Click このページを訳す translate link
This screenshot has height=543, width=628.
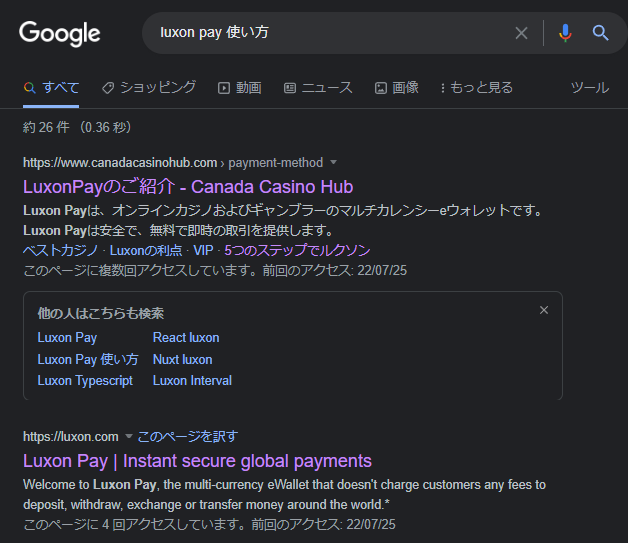[x=188, y=436]
